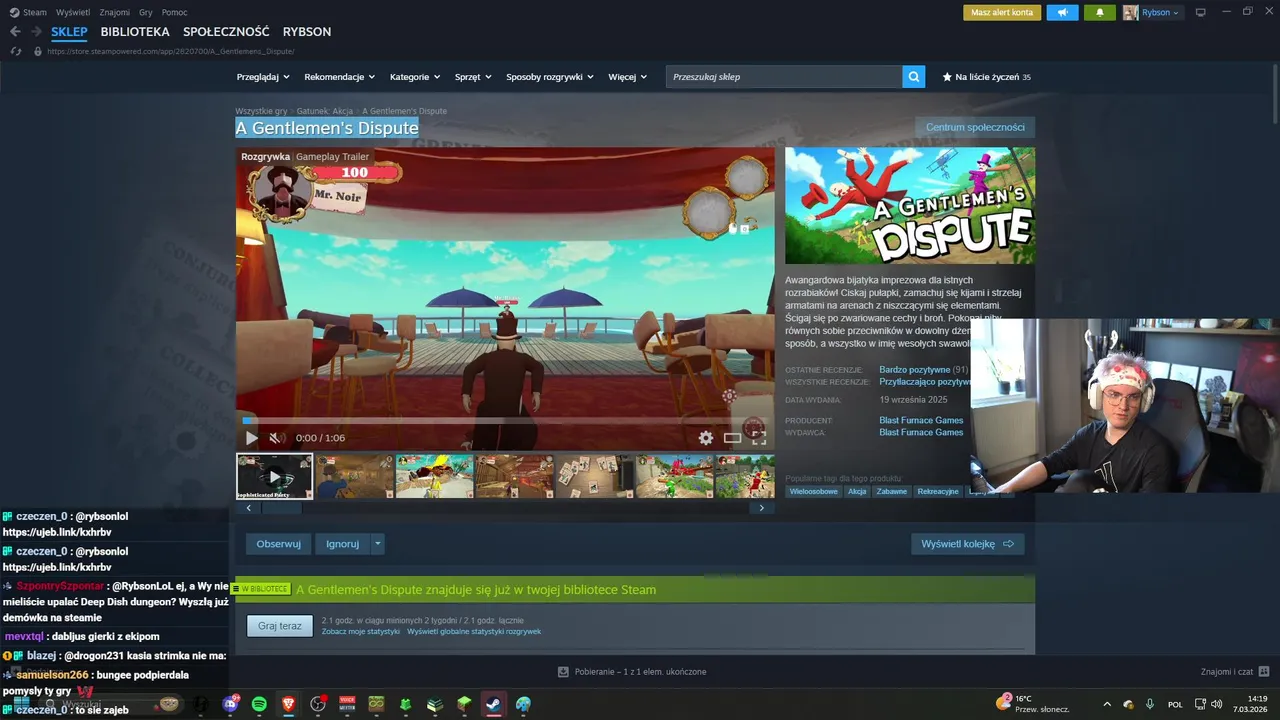Open the Pomoc menu
1280x720 pixels.
pos(175,12)
